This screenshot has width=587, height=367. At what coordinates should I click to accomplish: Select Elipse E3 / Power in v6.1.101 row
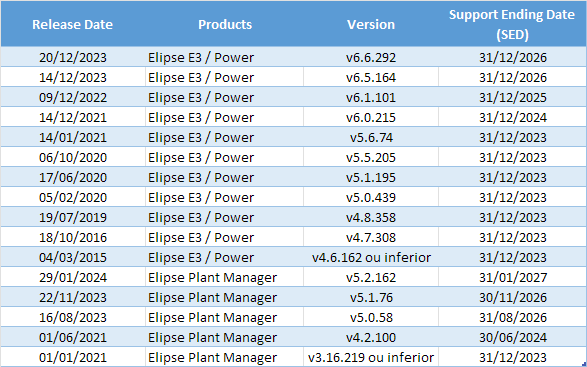click(x=201, y=97)
